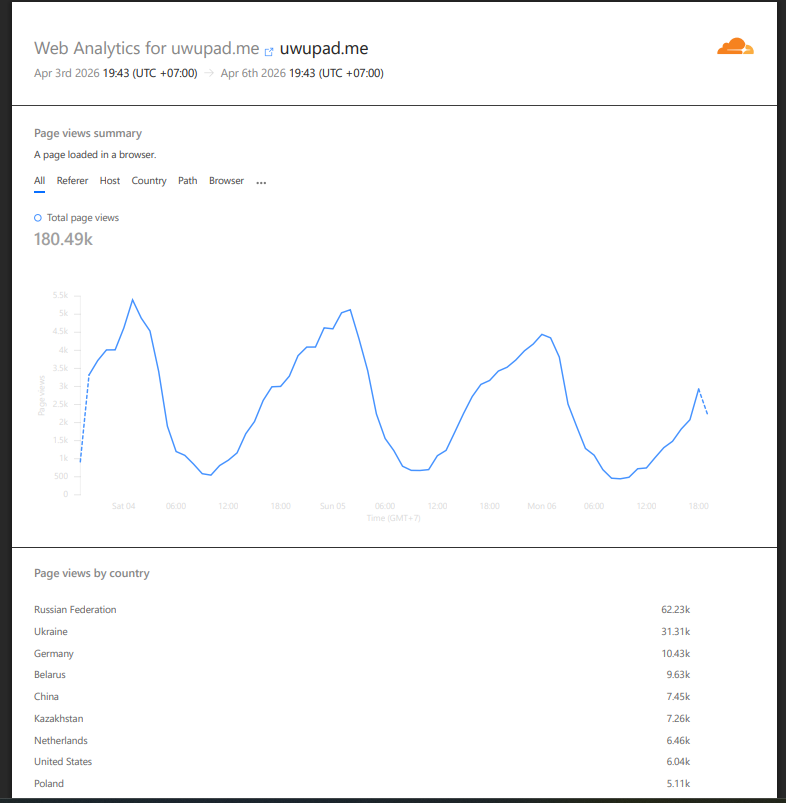Open the more filters ellipsis menu
Image resolution: width=786 pixels, height=803 pixels.
pyautogui.click(x=261, y=182)
